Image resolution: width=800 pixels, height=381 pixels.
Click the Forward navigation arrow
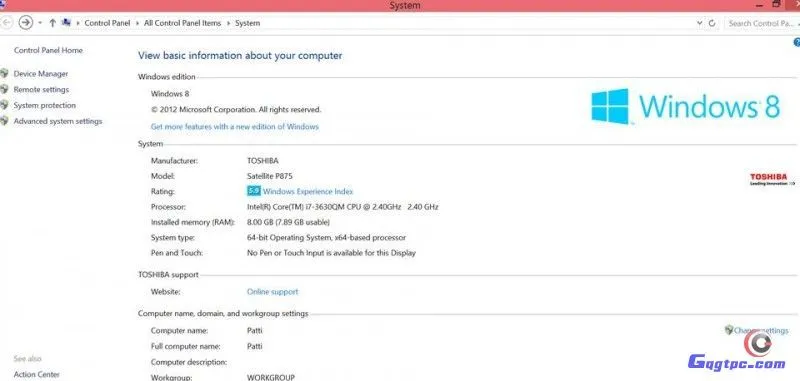coord(26,22)
